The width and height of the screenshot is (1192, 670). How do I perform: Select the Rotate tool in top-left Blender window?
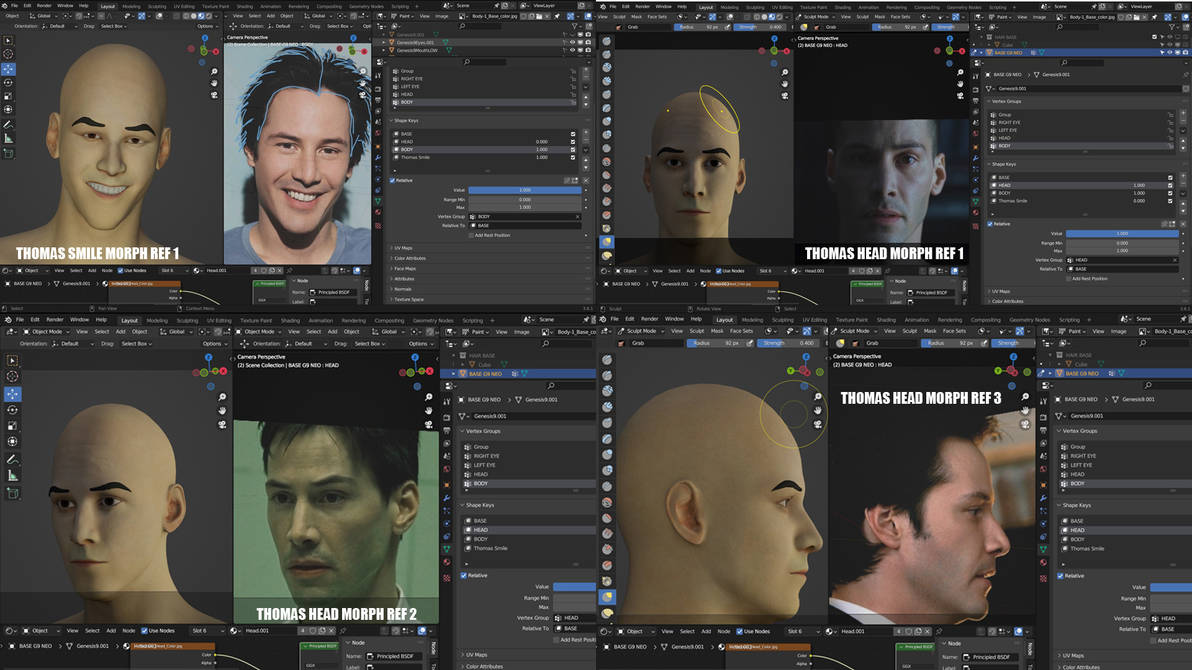point(8,82)
